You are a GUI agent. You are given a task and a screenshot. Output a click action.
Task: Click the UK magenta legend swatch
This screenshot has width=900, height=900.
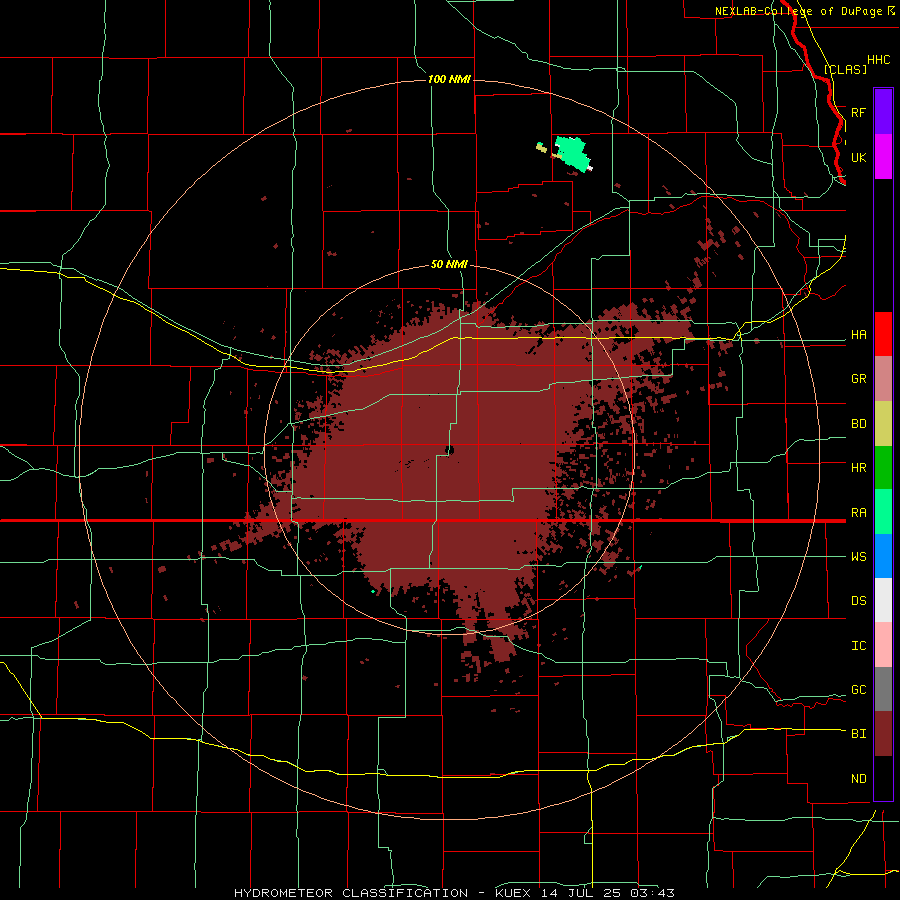(883, 157)
